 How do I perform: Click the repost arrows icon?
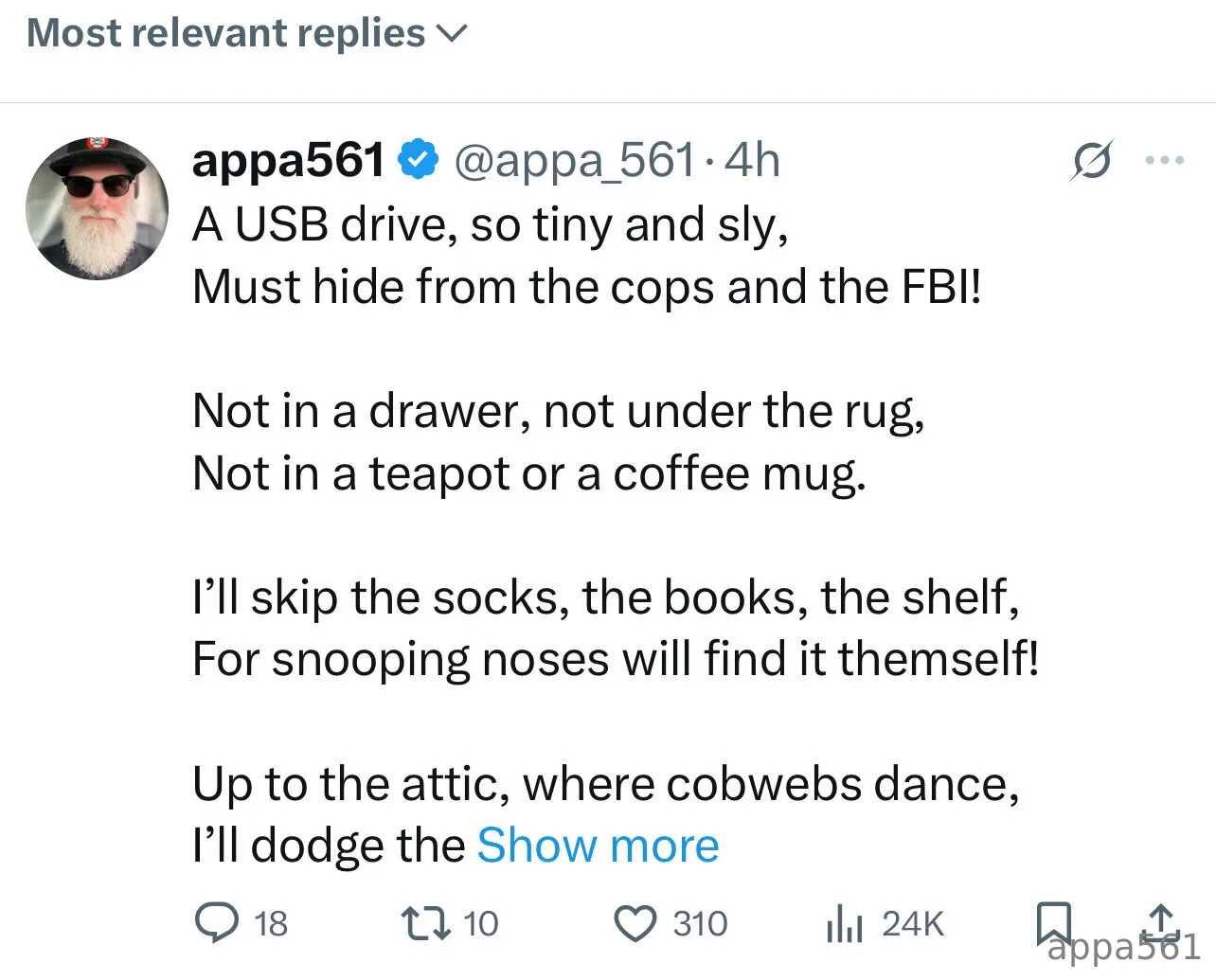click(427, 923)
